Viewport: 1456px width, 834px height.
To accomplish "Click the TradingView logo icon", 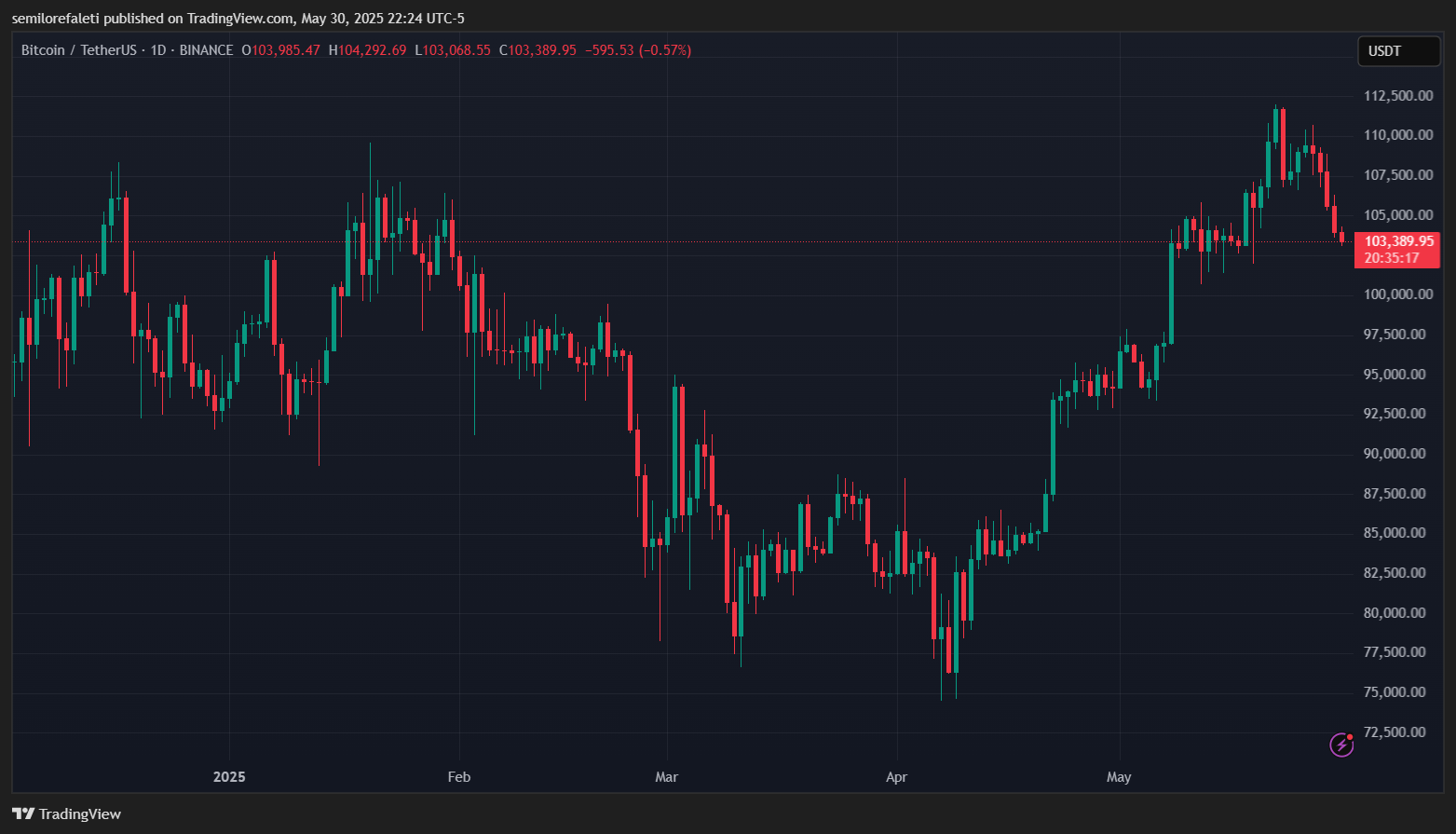I will click(x=23, y=813).
